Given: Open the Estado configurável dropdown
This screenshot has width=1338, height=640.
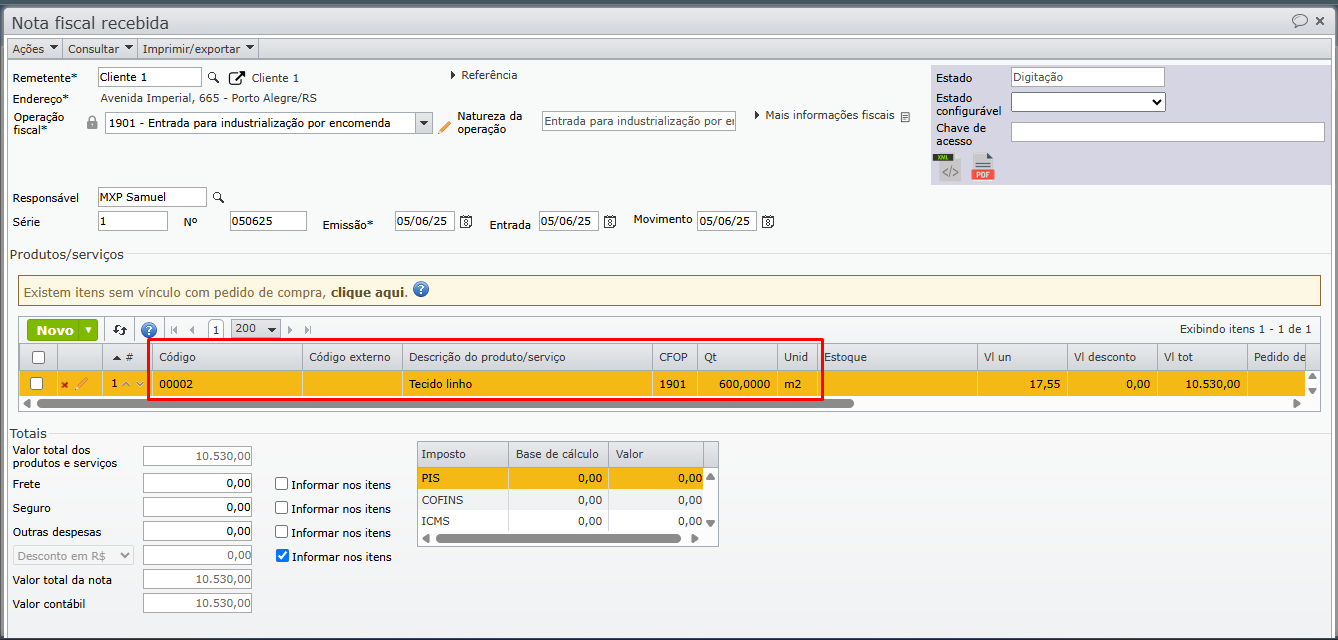Looking at the screenshot, I should [x=1088, y=101].
